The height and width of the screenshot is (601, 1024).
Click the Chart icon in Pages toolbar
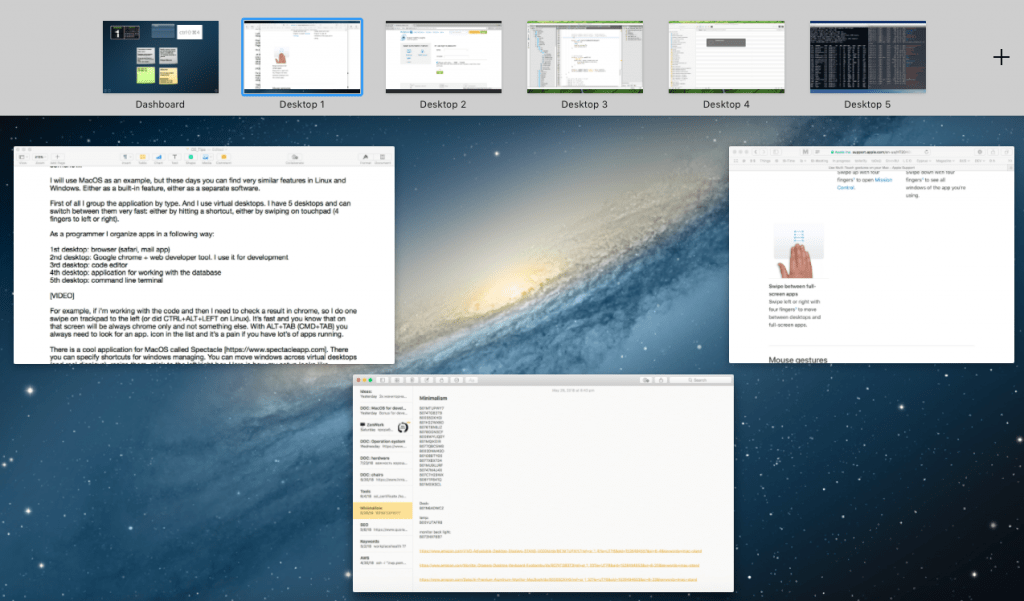[158, 157]
